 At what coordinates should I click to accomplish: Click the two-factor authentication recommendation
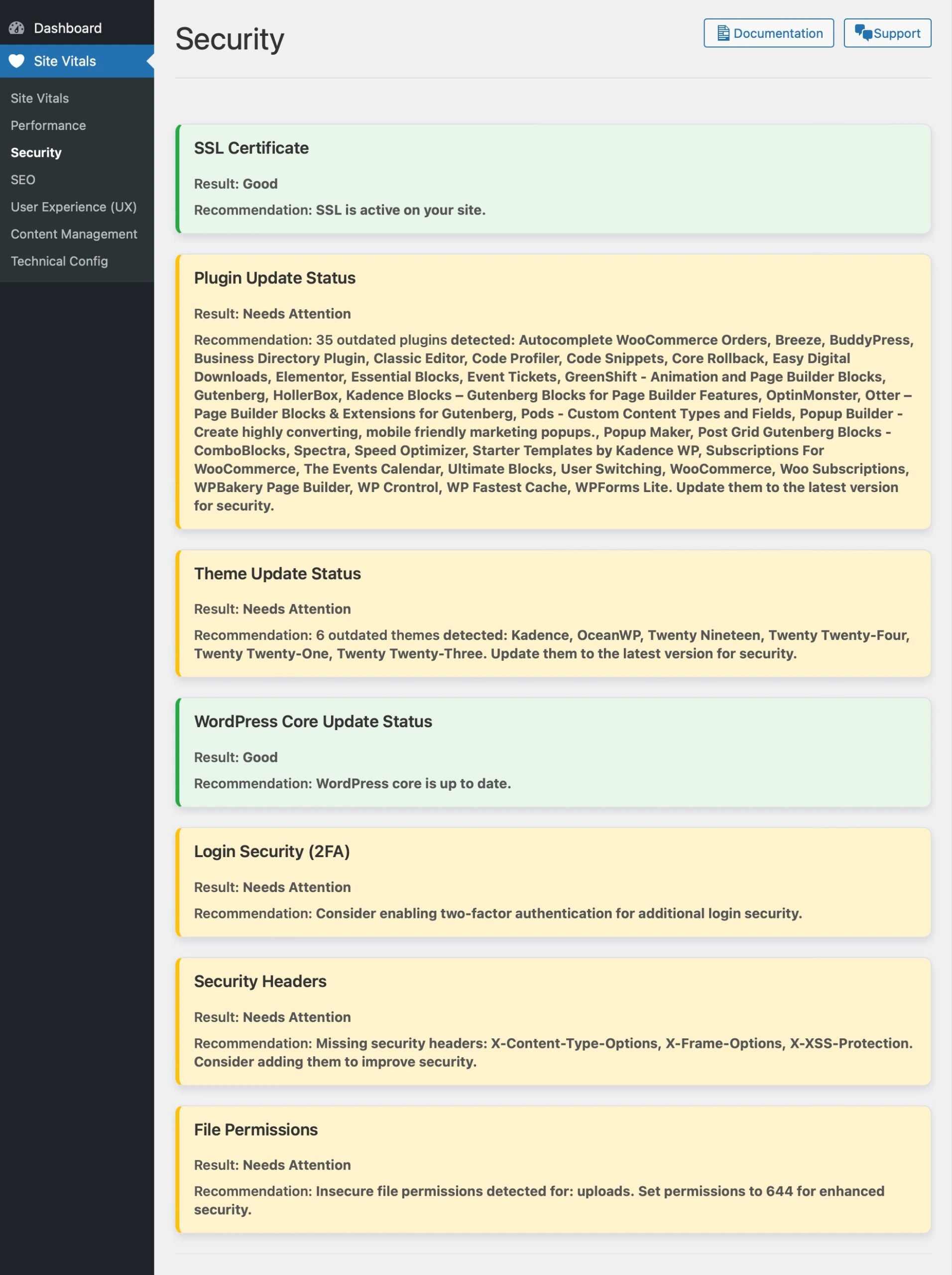498,913
